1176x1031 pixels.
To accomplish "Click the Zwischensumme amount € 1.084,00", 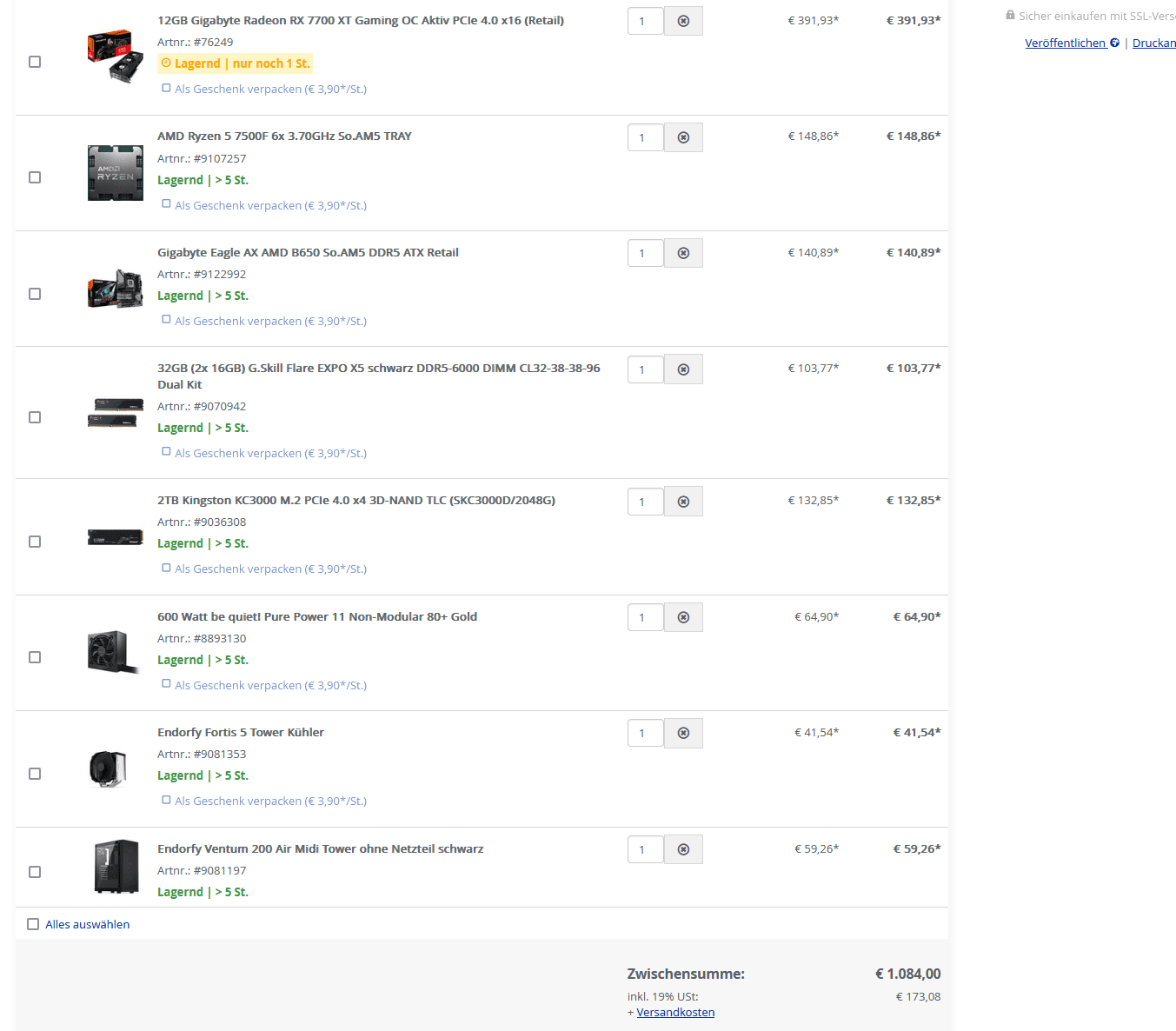I will coord(907,974).
